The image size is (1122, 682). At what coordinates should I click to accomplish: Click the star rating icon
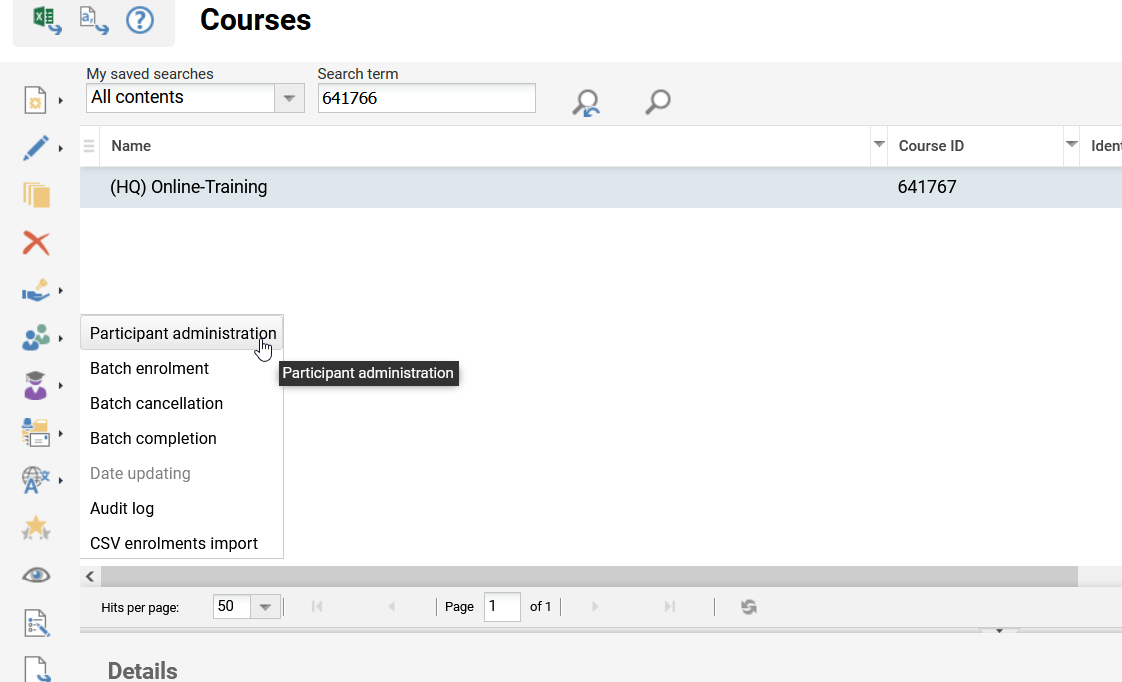click(x=36, y=528)
